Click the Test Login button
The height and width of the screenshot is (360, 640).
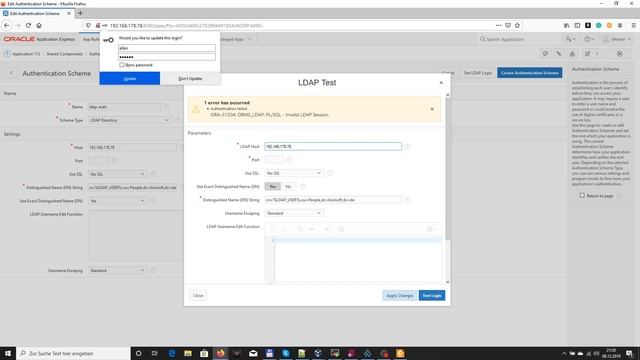click(432, 296)
